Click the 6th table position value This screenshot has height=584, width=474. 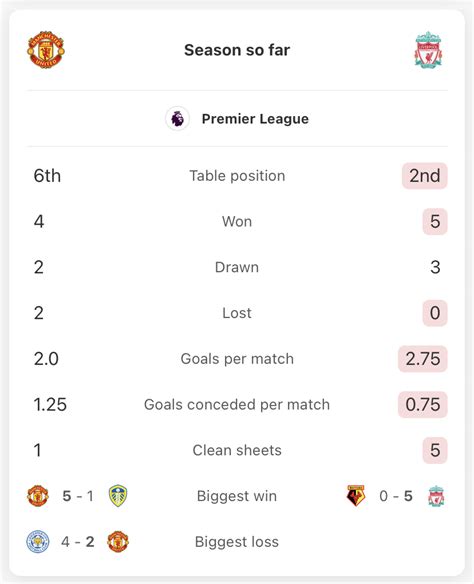point(47,176)
